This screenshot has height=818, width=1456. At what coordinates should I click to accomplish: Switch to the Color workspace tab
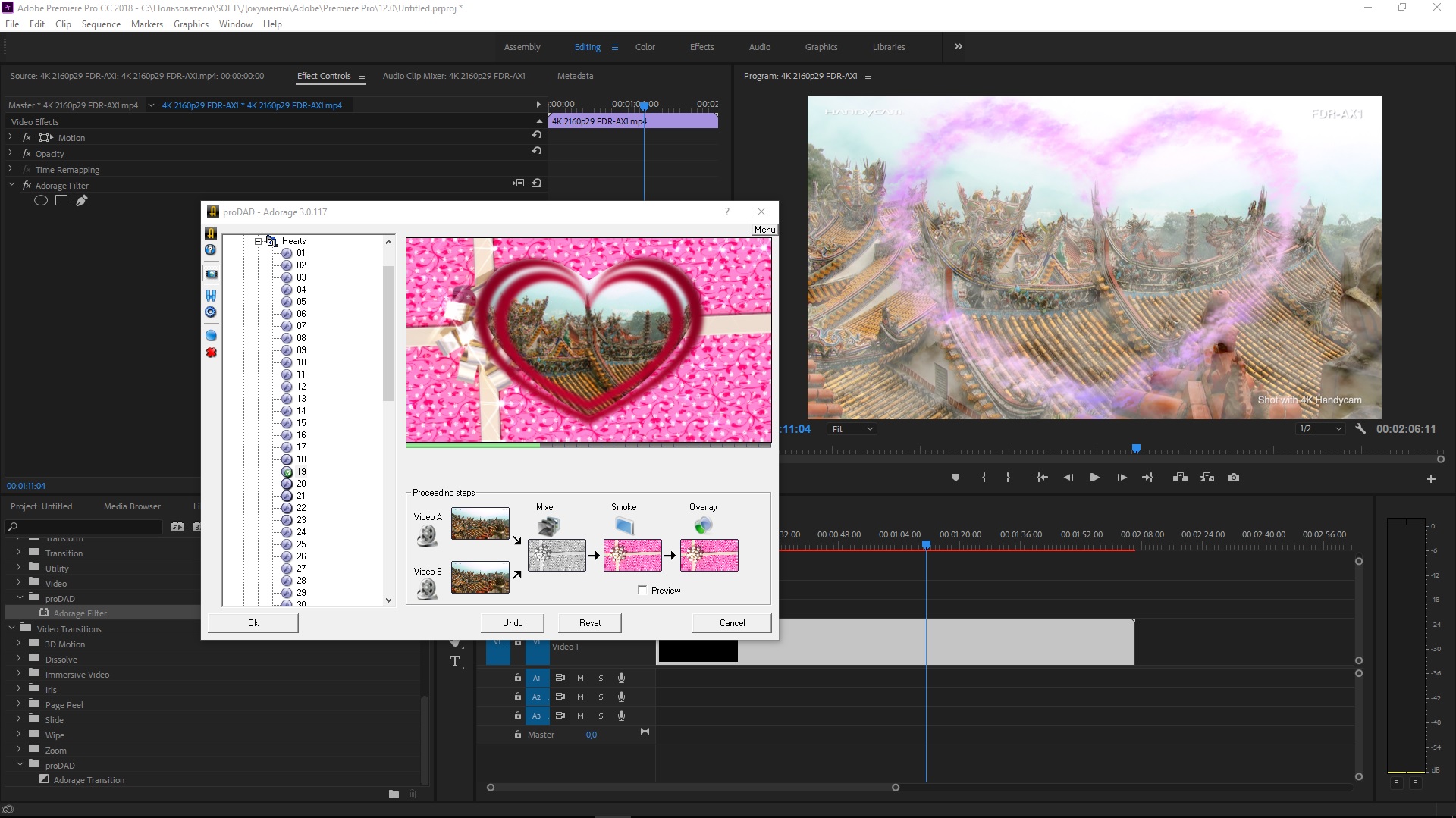pyautogui.click(x=645, y=47)
